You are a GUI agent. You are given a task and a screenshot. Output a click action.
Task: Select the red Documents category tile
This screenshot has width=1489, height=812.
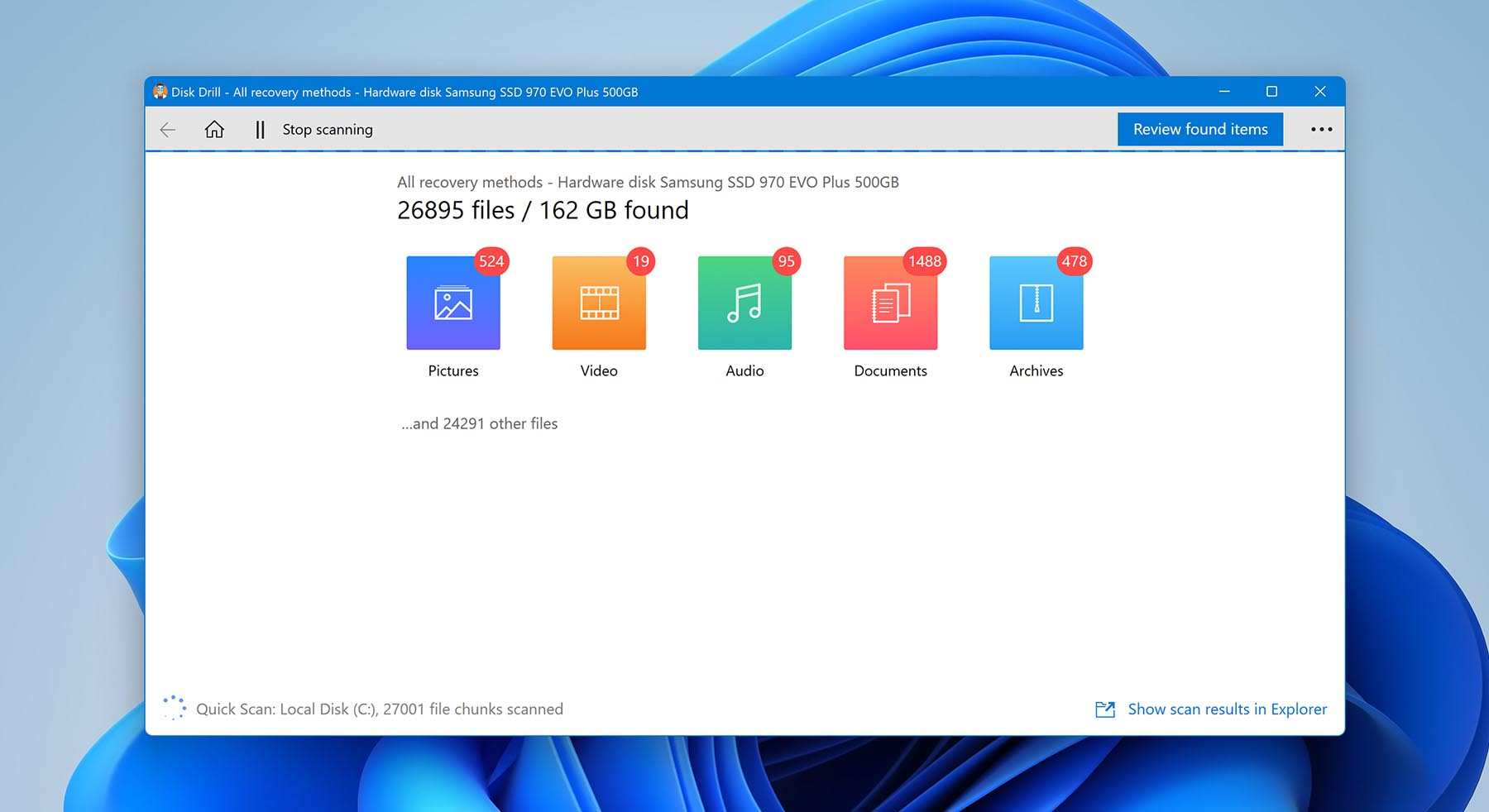point(890,303)
